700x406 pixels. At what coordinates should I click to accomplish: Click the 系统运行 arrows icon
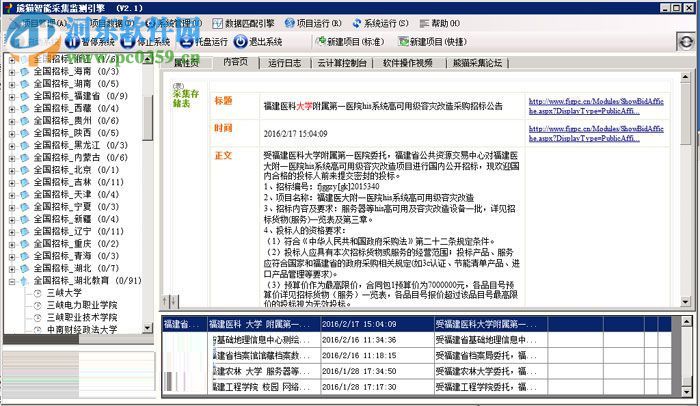pyautogui.click(x=357, y=23)
